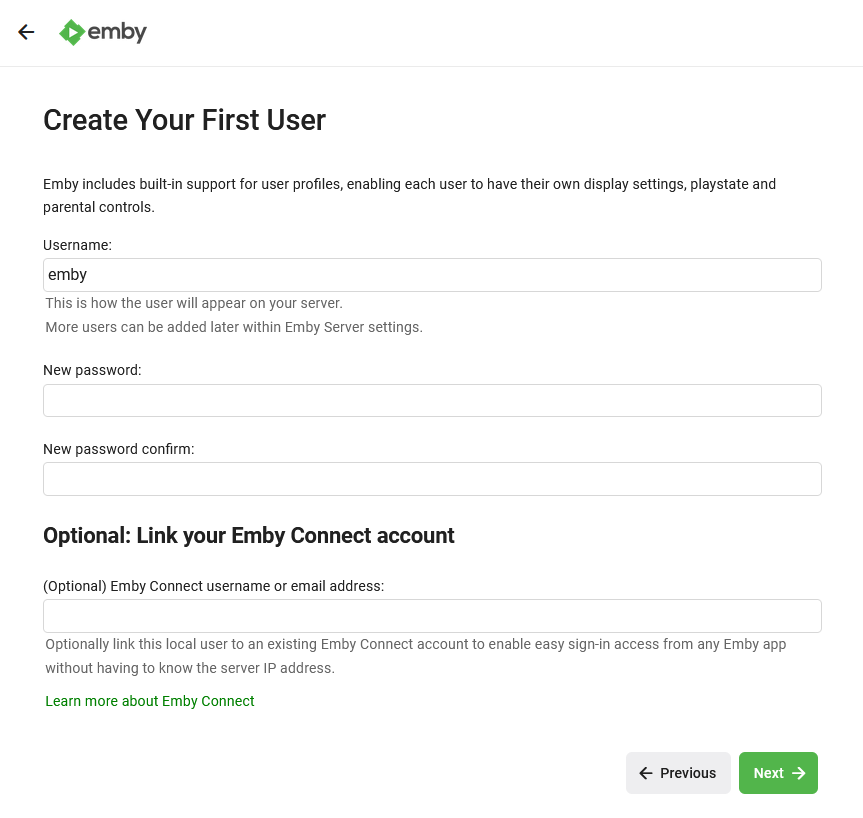863x818 pixels.
Task: Click the Create Your First User heading
Action: click(x=184, y=119)
